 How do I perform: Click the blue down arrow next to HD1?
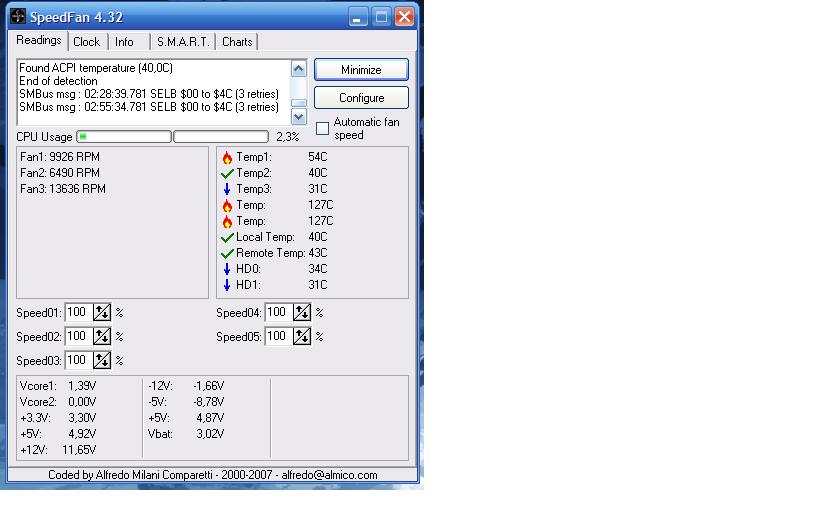click(227, 285)
